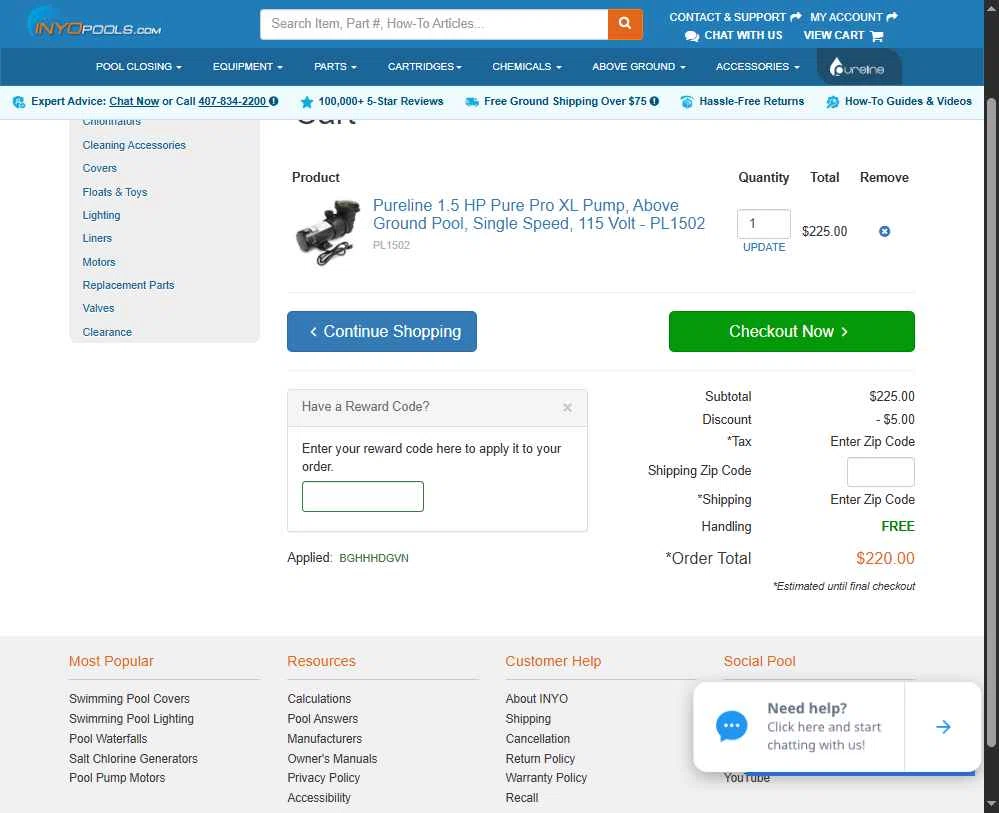The image size is (999, 813).
Task: Expand the Equipment dropdown menu
Action: 247,66
